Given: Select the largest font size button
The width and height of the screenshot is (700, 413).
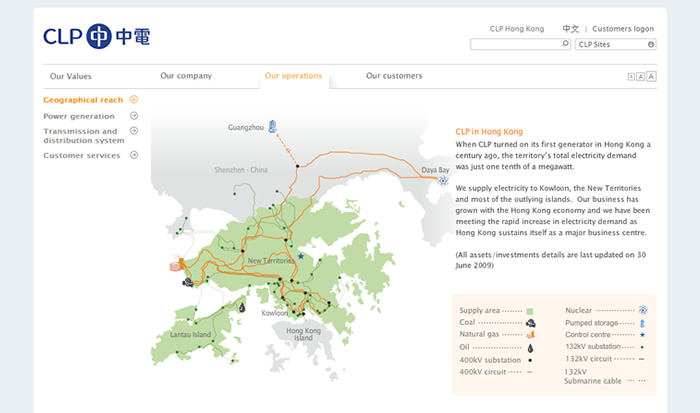Looking at the screenshot, I should pos(652,76).
